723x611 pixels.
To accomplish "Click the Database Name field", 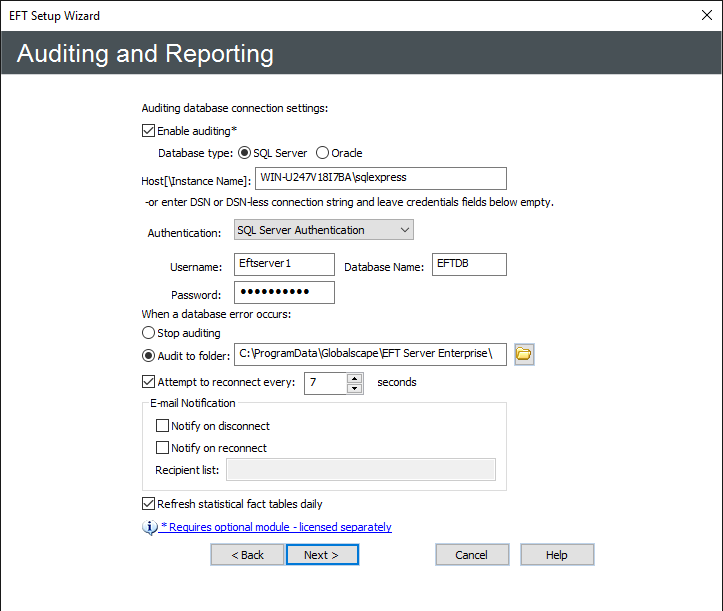I will pos(469,264).
